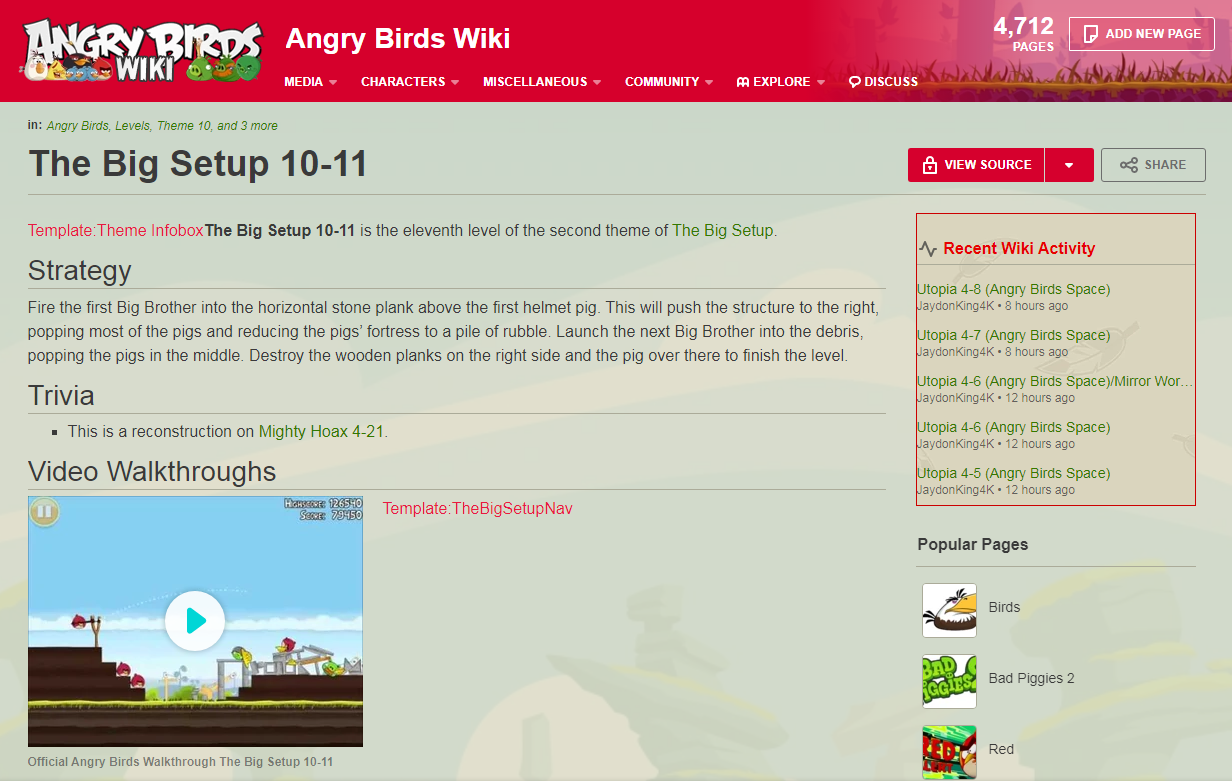Play the walkthrough video

pos(195,621)
